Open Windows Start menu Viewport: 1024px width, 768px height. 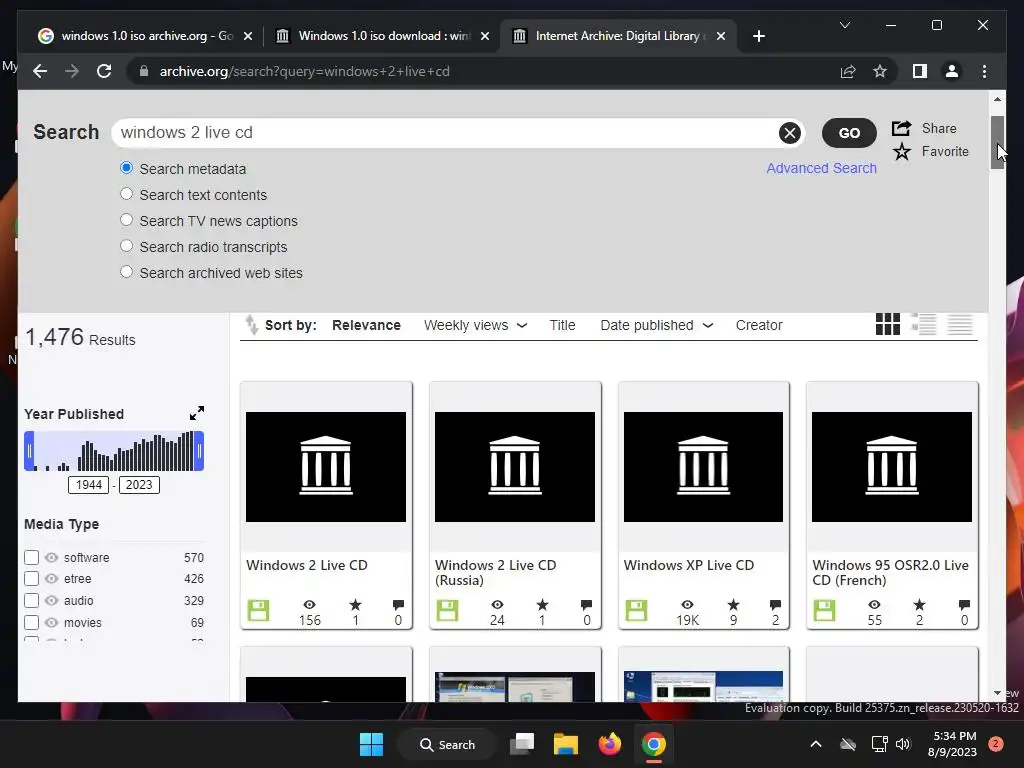(x=372, y=744)
